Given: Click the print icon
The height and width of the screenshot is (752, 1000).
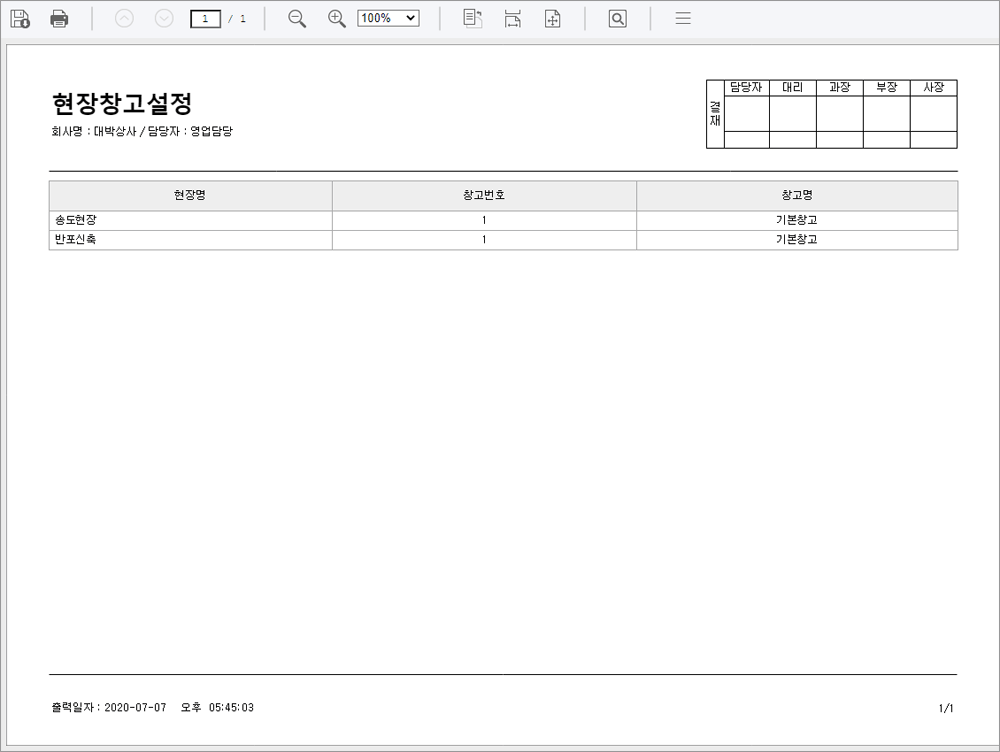Looking at the screenshot, I should [x=59, y=18].
